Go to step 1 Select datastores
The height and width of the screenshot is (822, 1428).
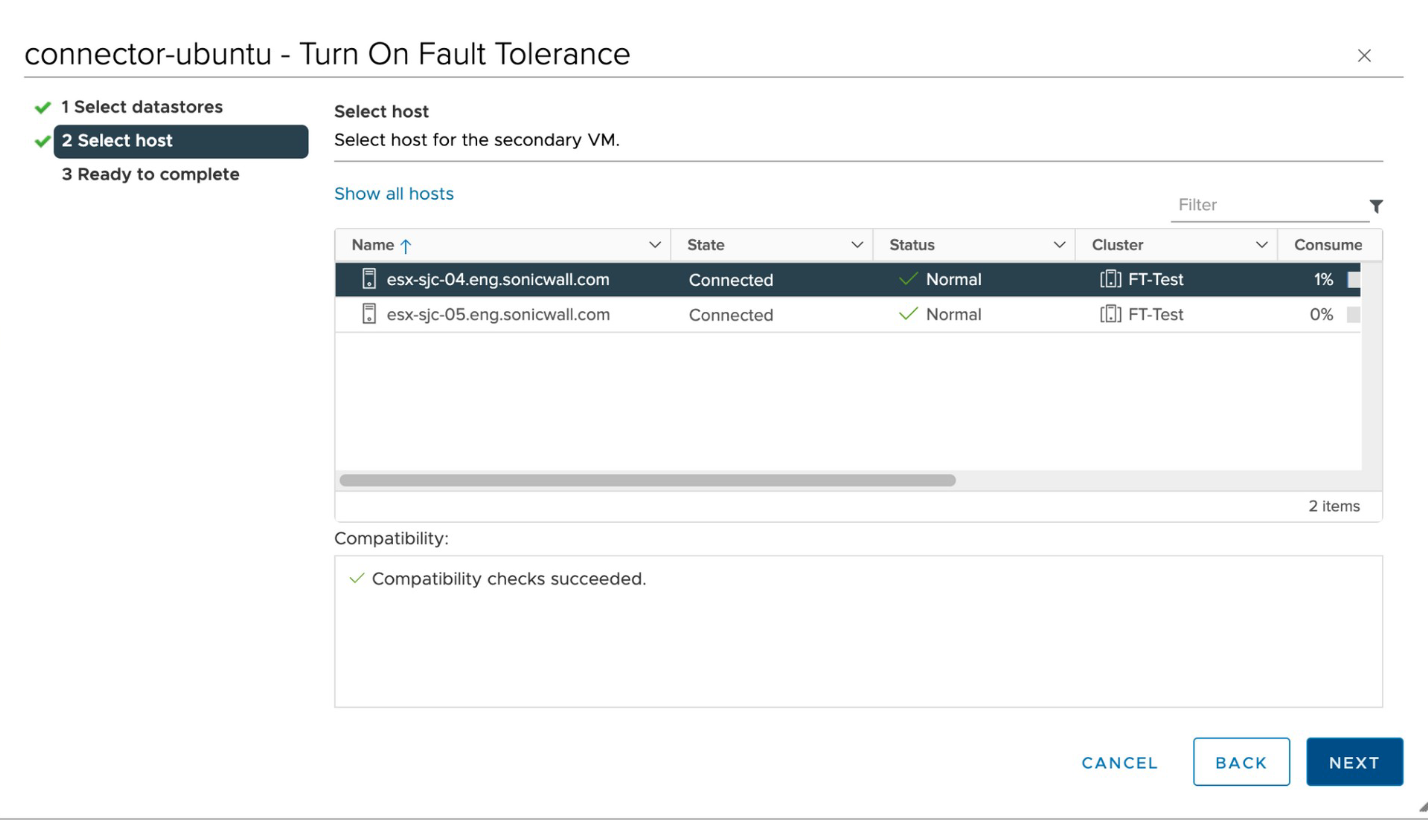[x=142, y=107]
